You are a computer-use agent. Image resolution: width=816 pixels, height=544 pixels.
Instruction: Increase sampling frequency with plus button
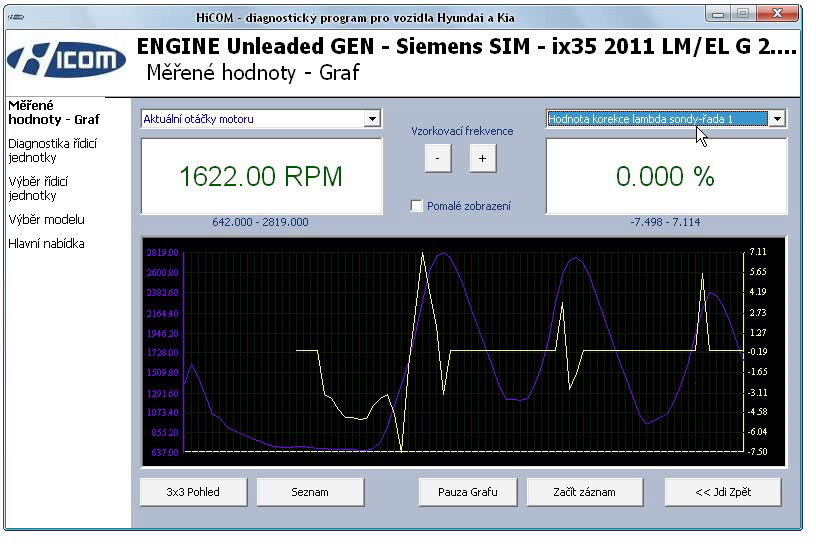[481, 158]
